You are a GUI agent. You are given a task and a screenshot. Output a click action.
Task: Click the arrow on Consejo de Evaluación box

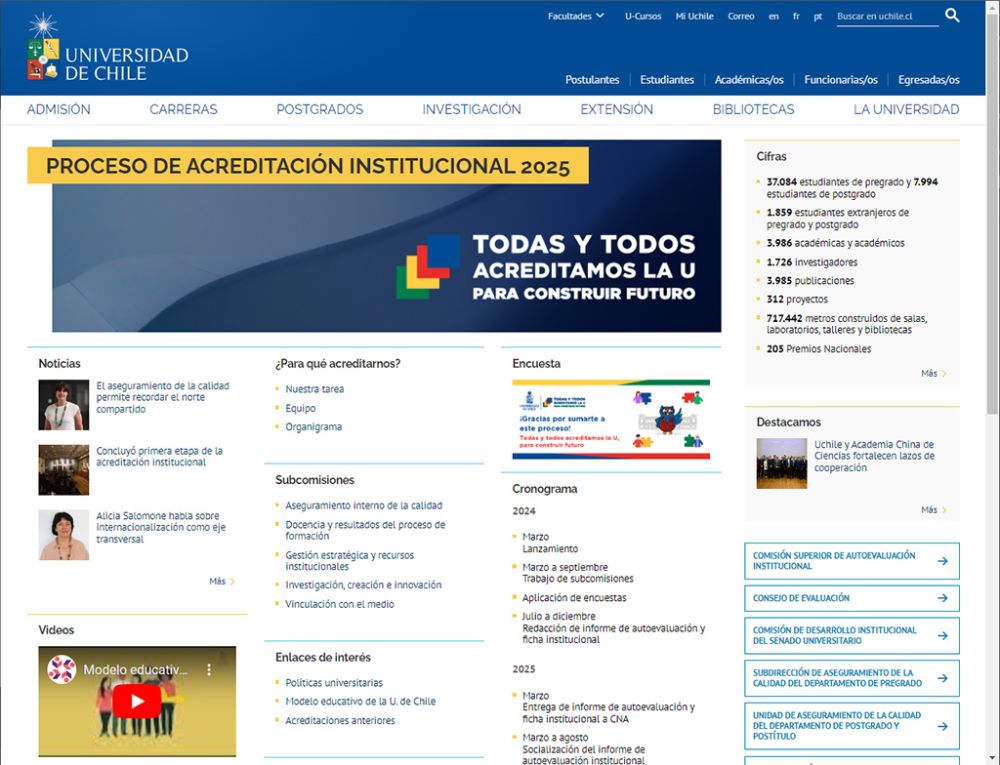pyautogui.click(x=944, y=598)
